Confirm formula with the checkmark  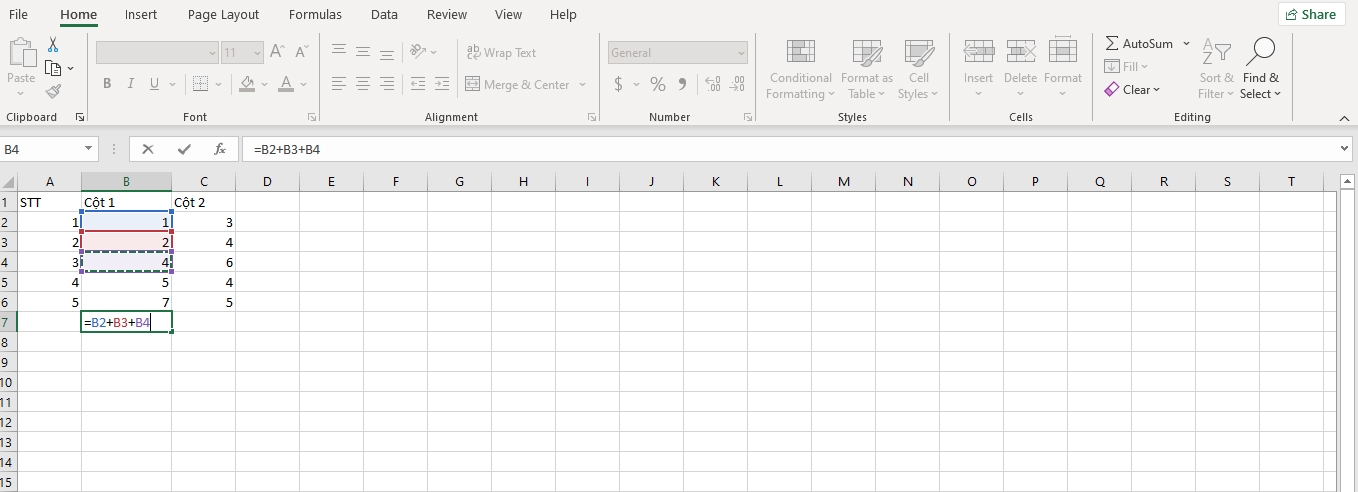[184, 149]
